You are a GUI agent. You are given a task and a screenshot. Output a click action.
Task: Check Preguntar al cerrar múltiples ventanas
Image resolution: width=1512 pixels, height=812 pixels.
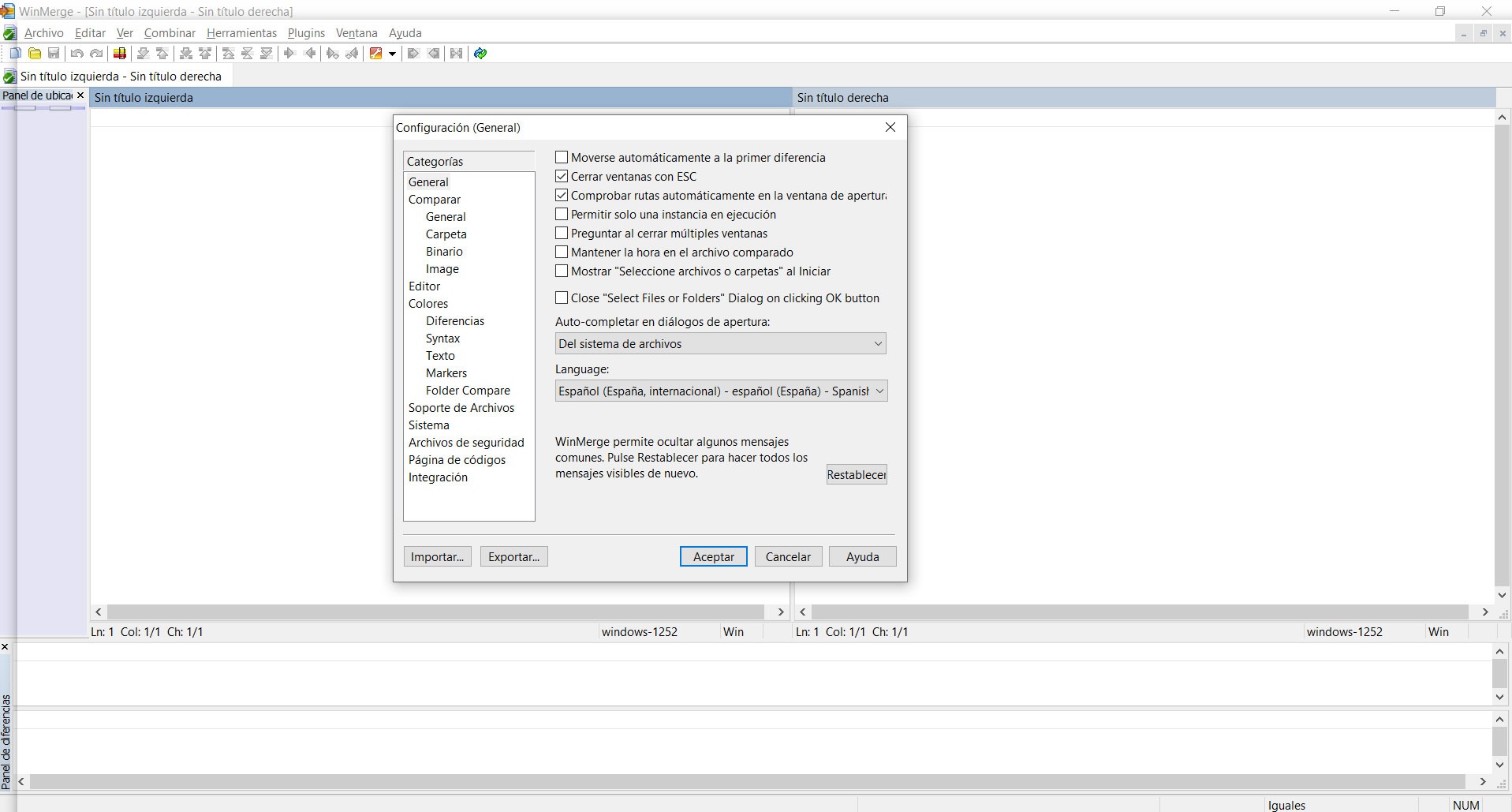coord(562,234)
